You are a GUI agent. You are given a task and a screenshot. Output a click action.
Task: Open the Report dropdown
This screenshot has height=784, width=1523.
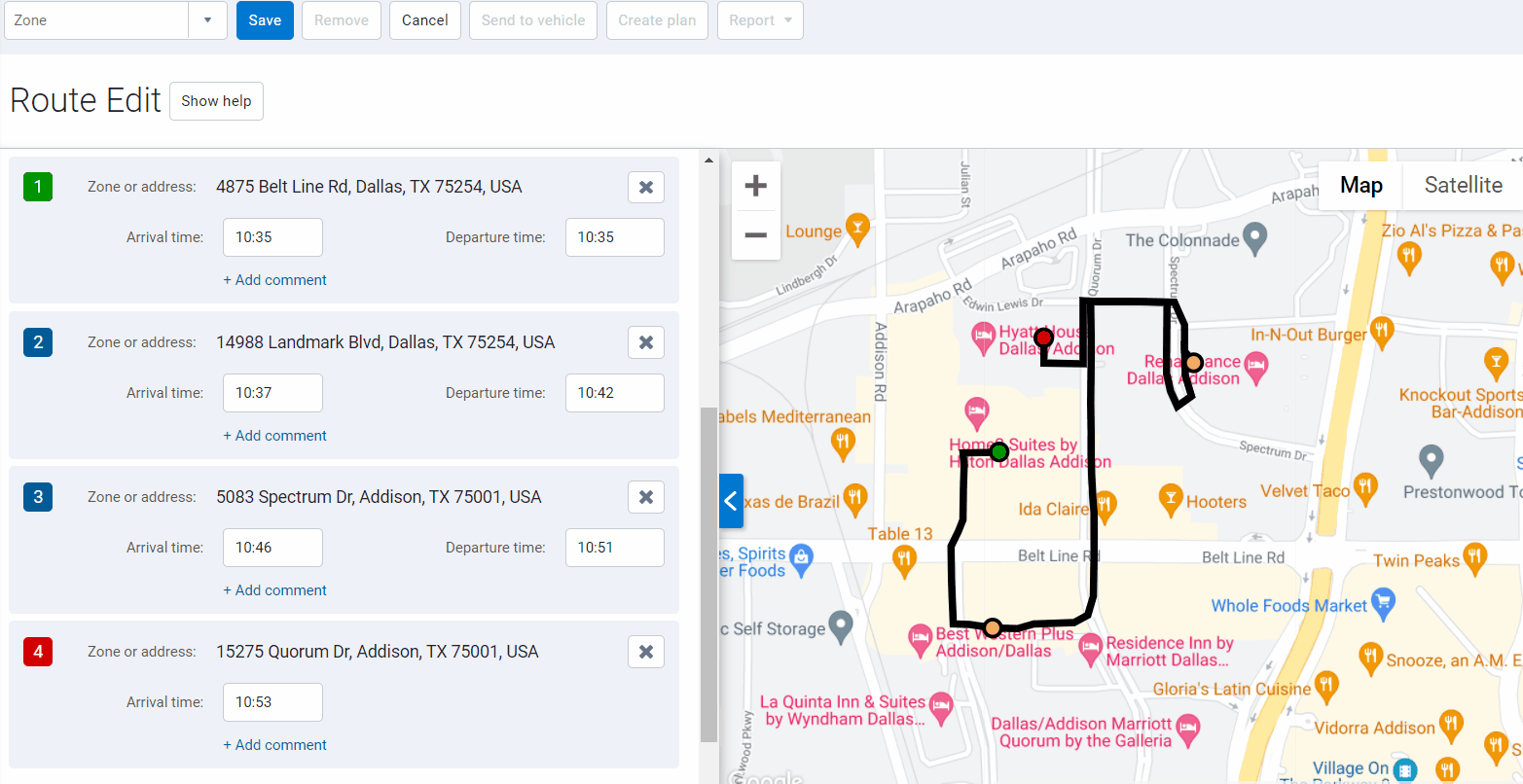[x=760, y=19]
